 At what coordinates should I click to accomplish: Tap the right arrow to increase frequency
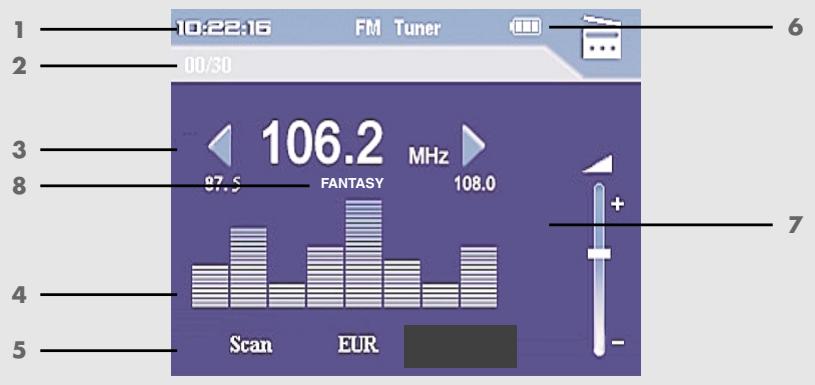pyautogui.click(x=474, y=146)
